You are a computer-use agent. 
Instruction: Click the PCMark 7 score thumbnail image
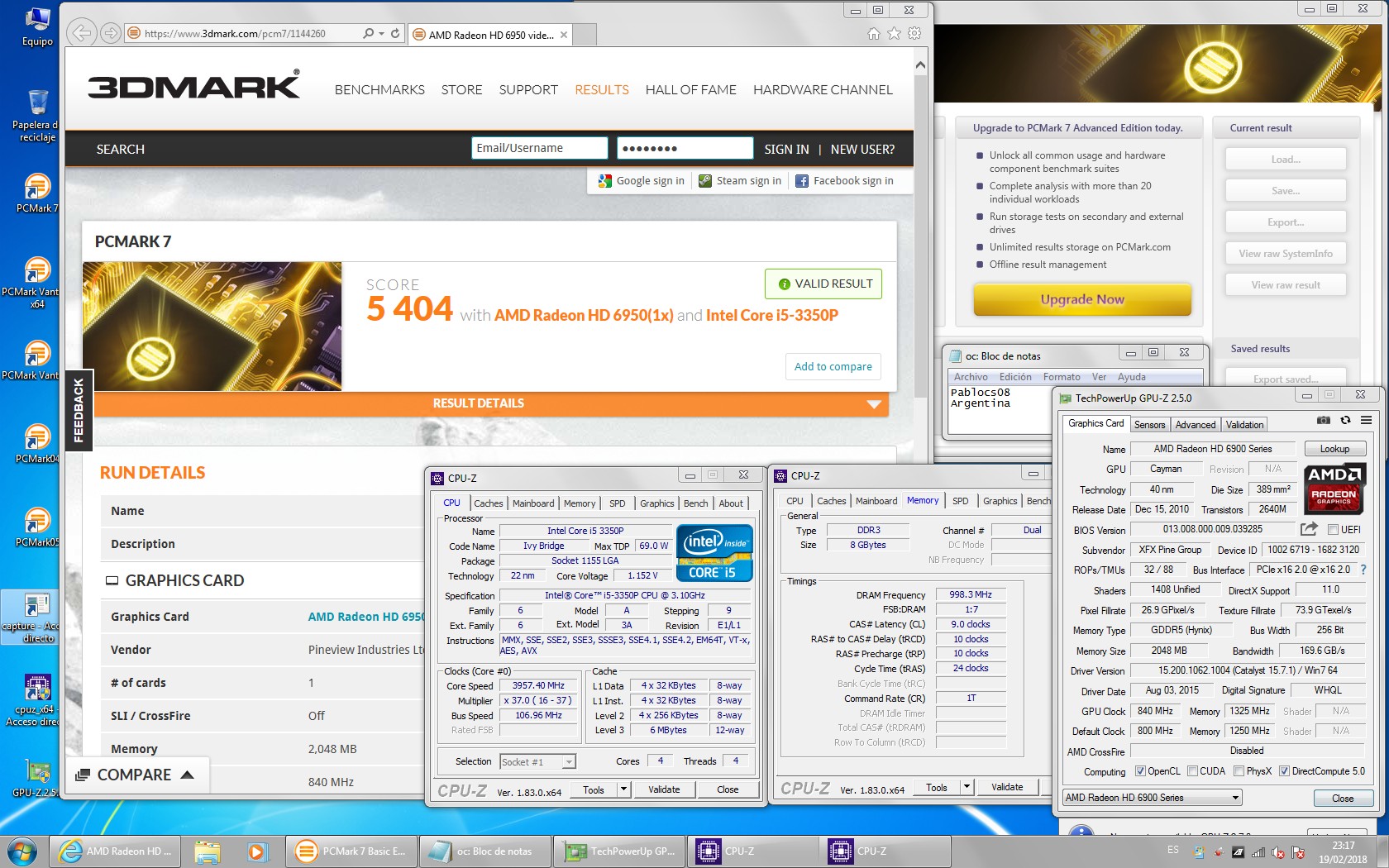(212, 327)
